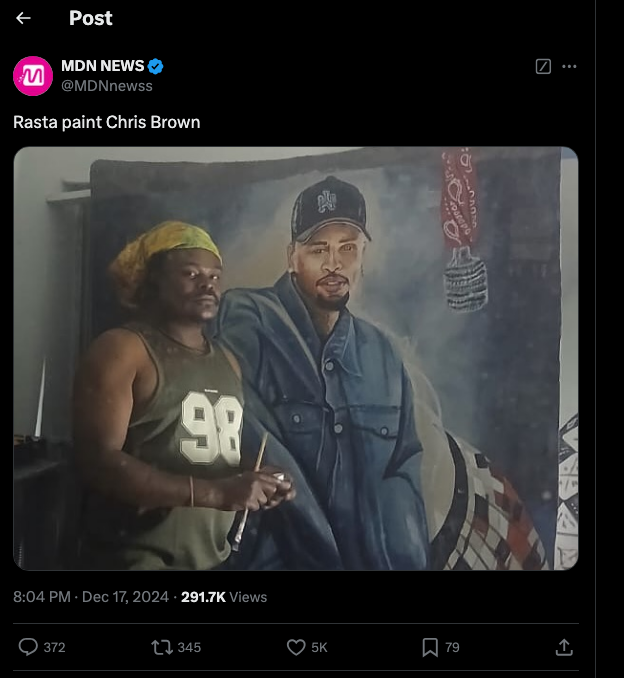
Task: Open the MDN NEWS display name
Action: tap(102, 66)
